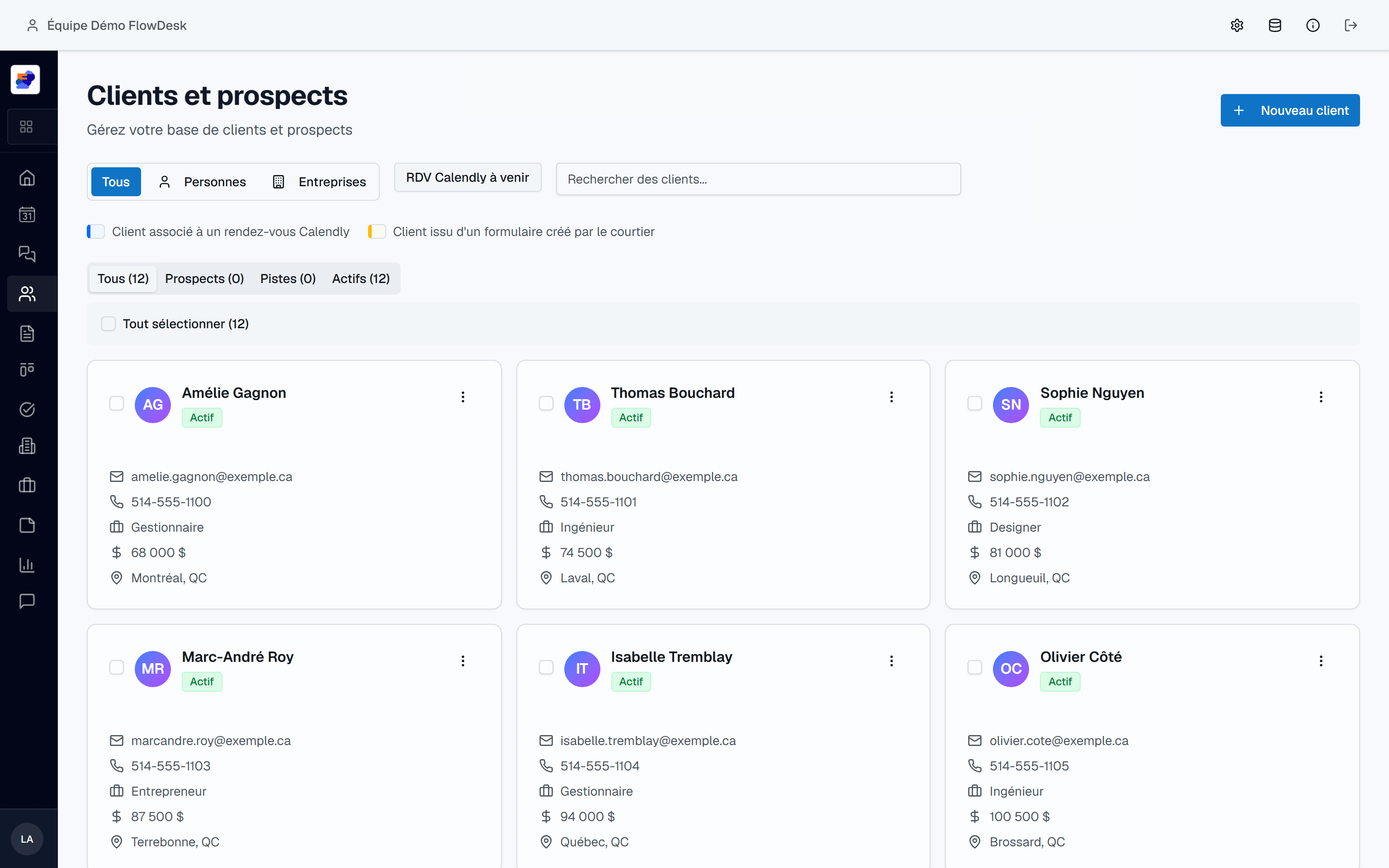Select Olivier Côté's checkbox
This screenshot has height=868, width=1389.
pyautogui.click(x=974, y=668)
